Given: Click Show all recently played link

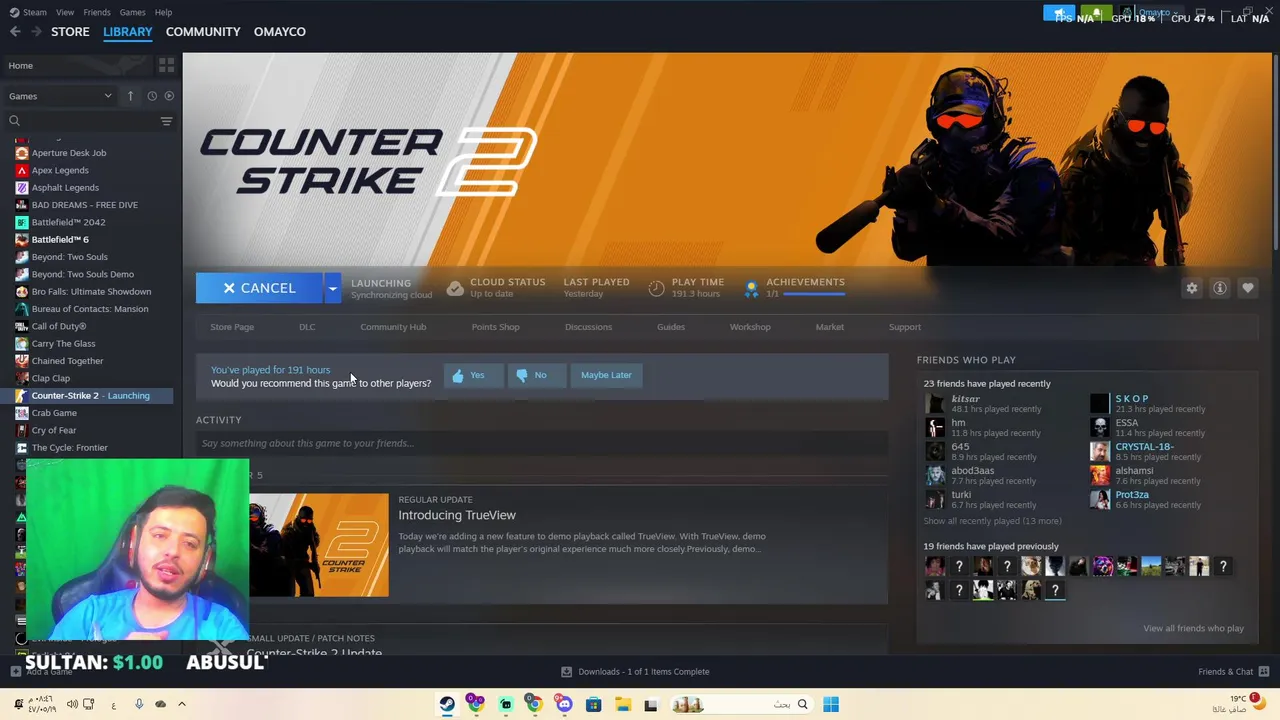Looking at the screenshot, I should pos(992,521).
